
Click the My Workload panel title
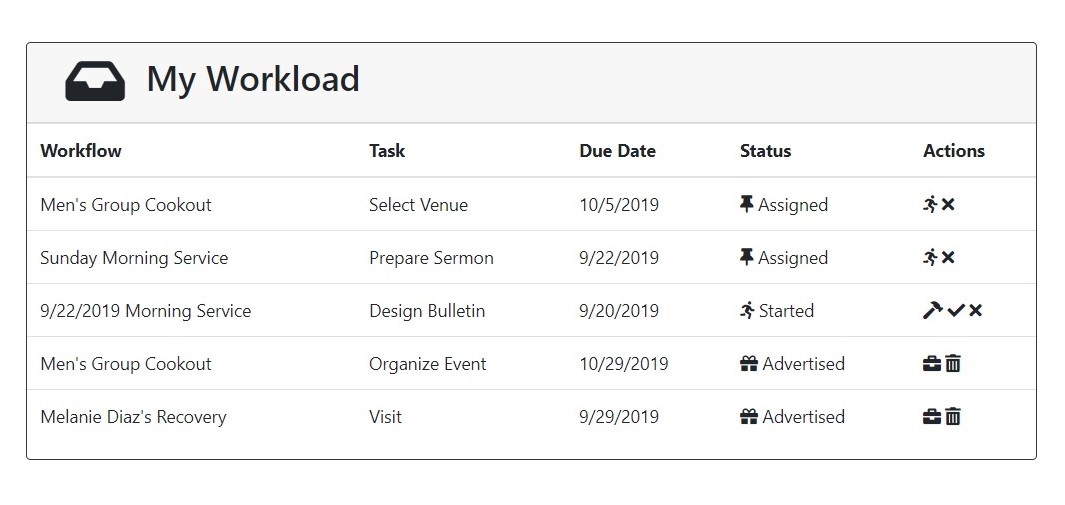tap(253, 79)
